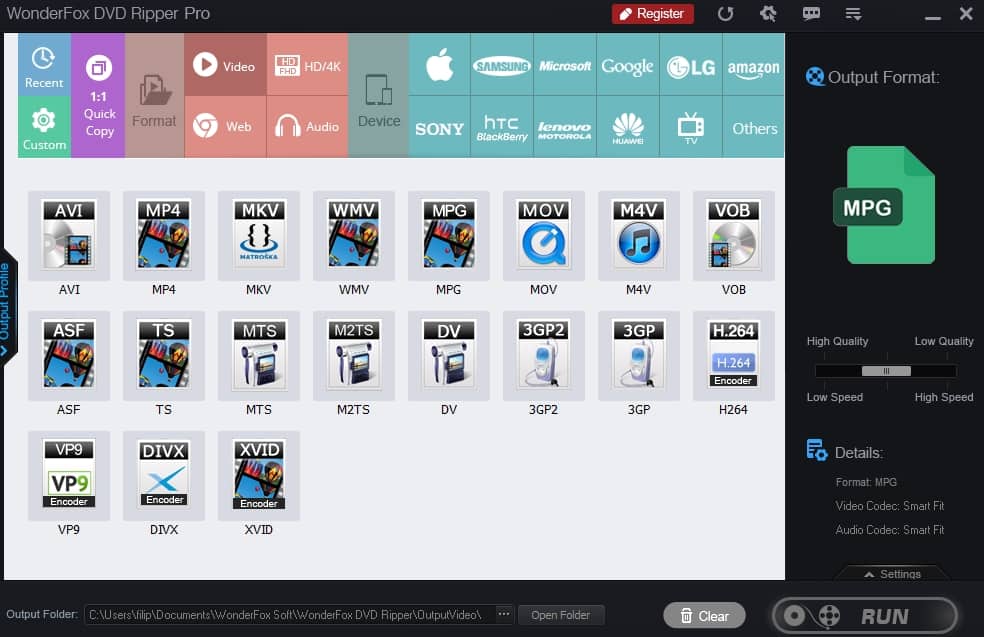Adjust the quality/speed slider
The width and height of the screenshot is (984, 637).
pos(886,371)
